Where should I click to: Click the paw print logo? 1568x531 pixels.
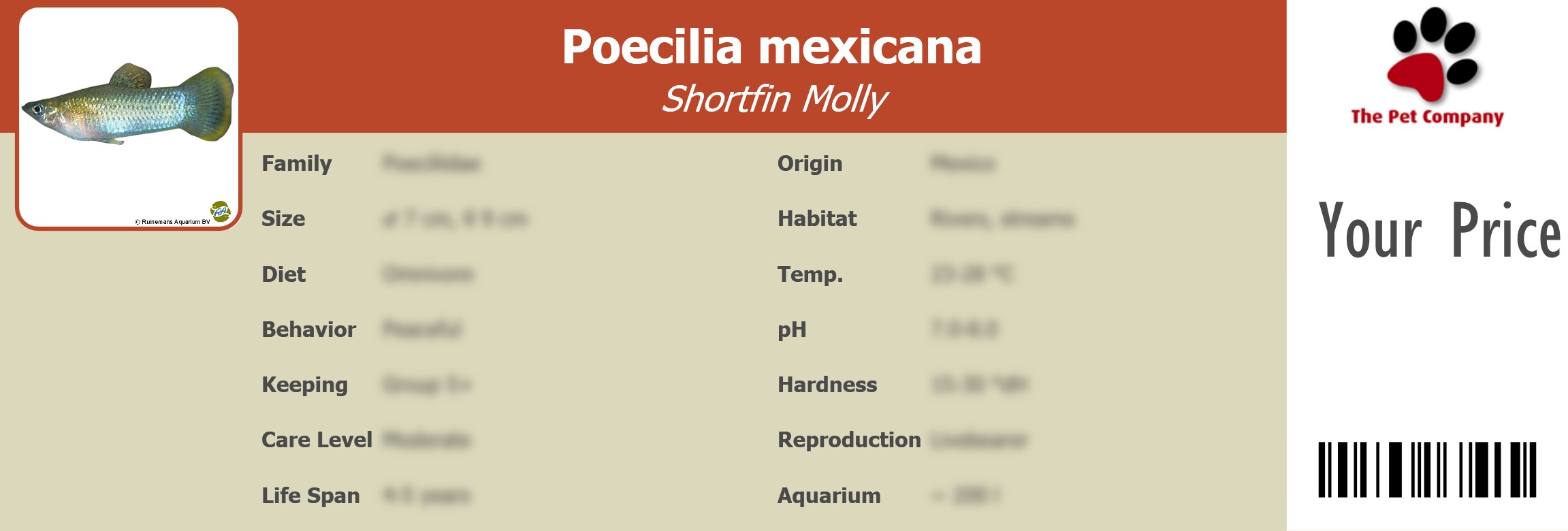tap(1433, 54)
